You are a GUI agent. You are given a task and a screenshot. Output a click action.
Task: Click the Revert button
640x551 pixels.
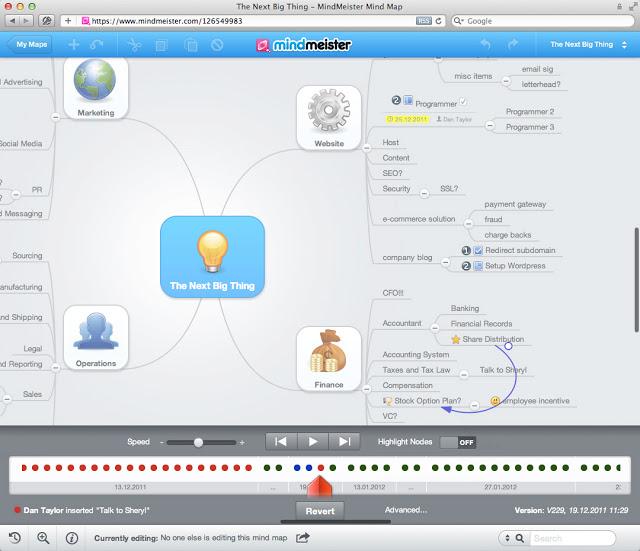[320, 511]
